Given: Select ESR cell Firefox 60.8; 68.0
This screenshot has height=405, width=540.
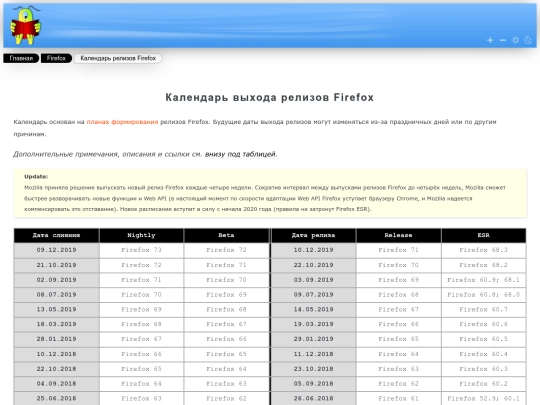Looking at the screenshot, I should pos(484,295).
